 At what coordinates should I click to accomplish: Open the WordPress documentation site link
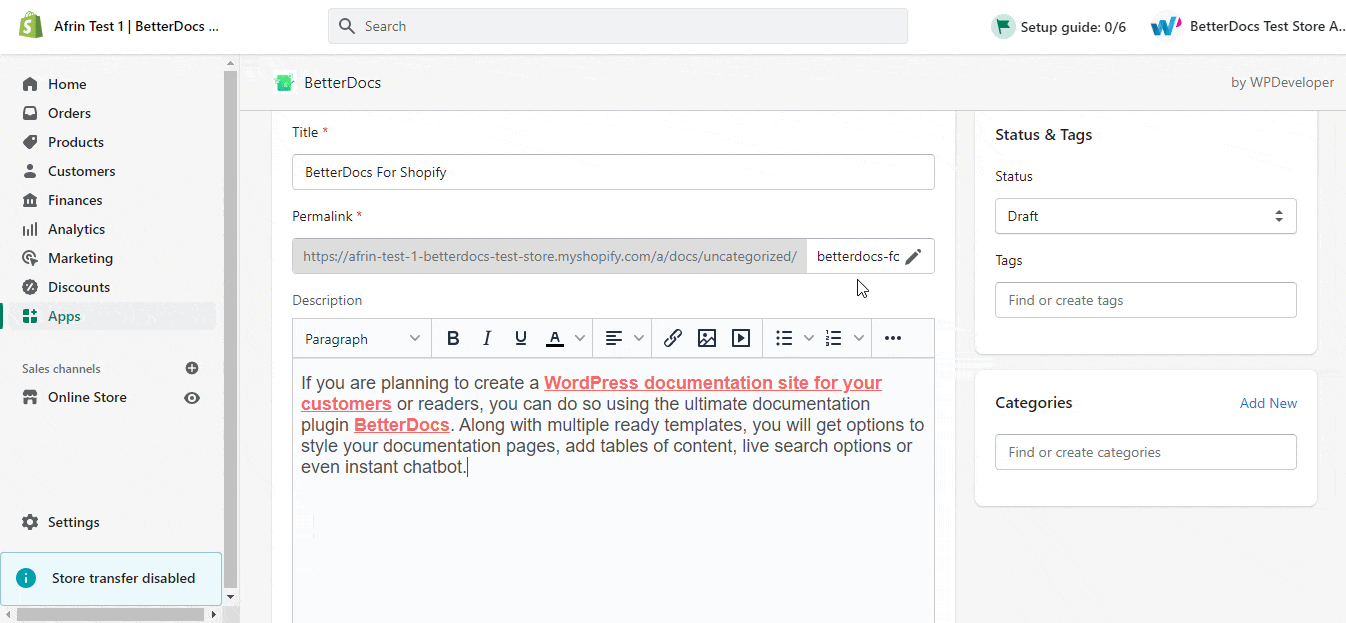712,382
